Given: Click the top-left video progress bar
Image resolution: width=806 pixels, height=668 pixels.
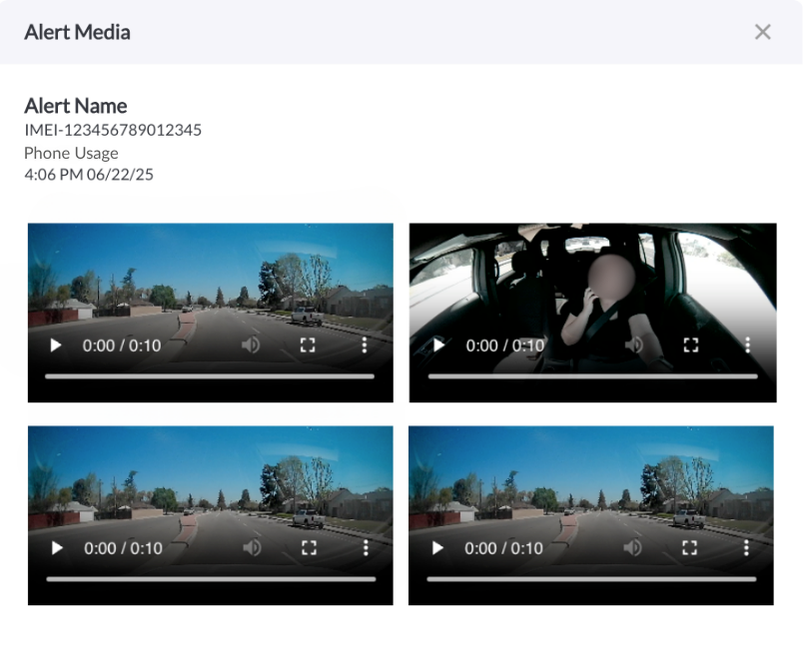Looking at the screenshot, I should click(x=210, y=377).
